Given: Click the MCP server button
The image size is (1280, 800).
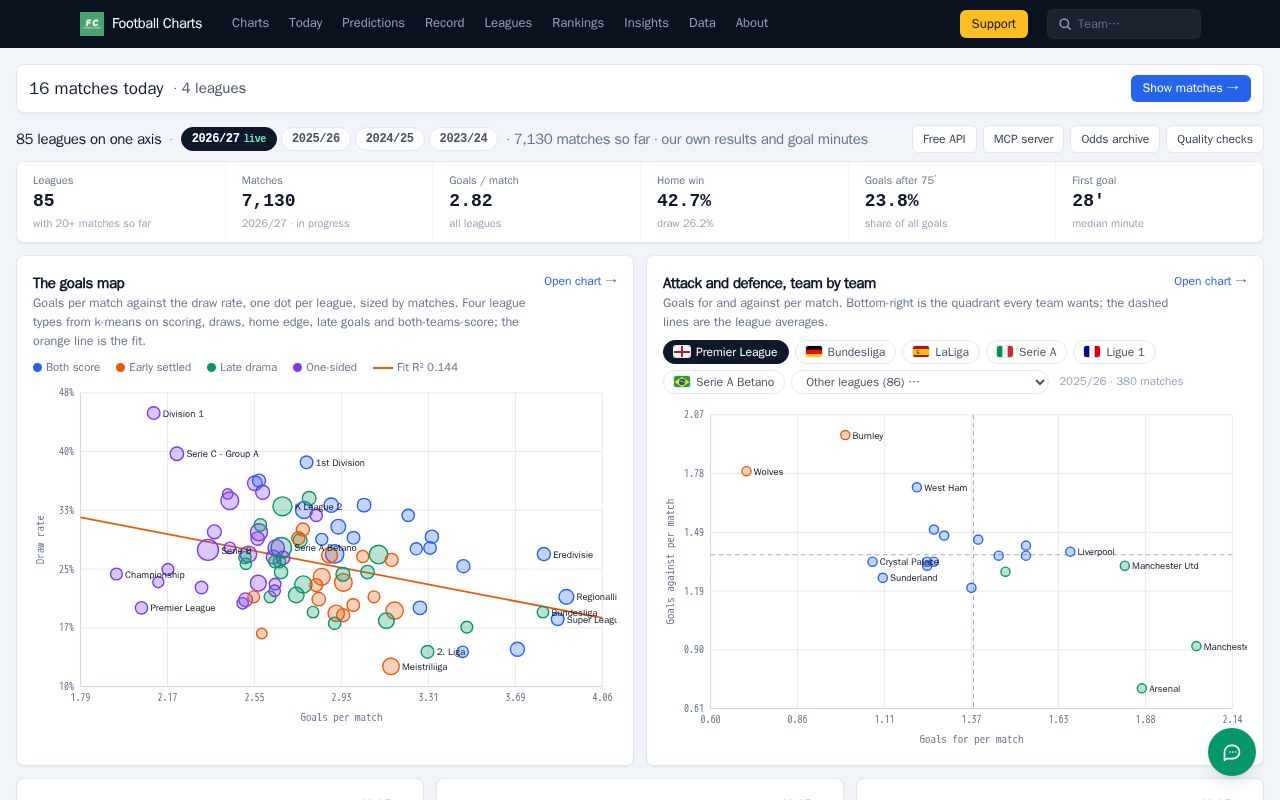Looking at the screenshot, I should point(1023,139).
